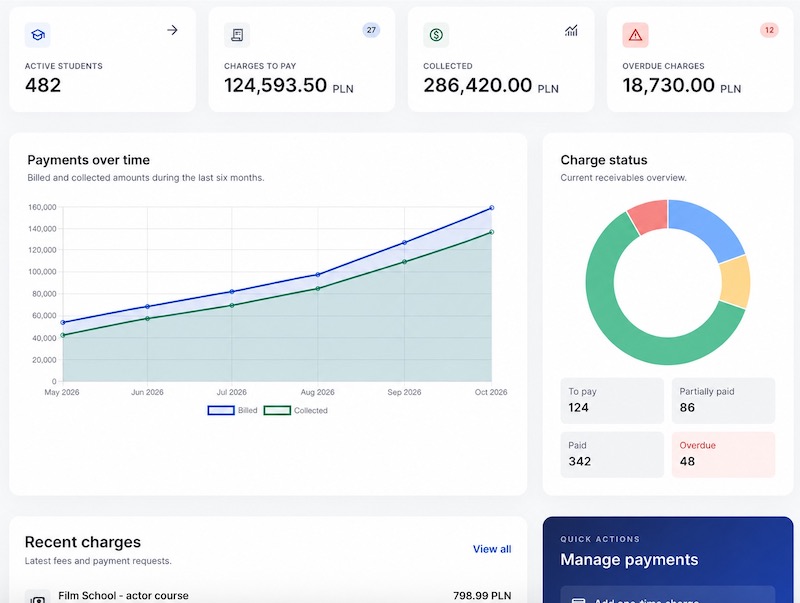Click the '18,730.00' overdue charges amount
800x603 pixels.
(x=668, y=85)
